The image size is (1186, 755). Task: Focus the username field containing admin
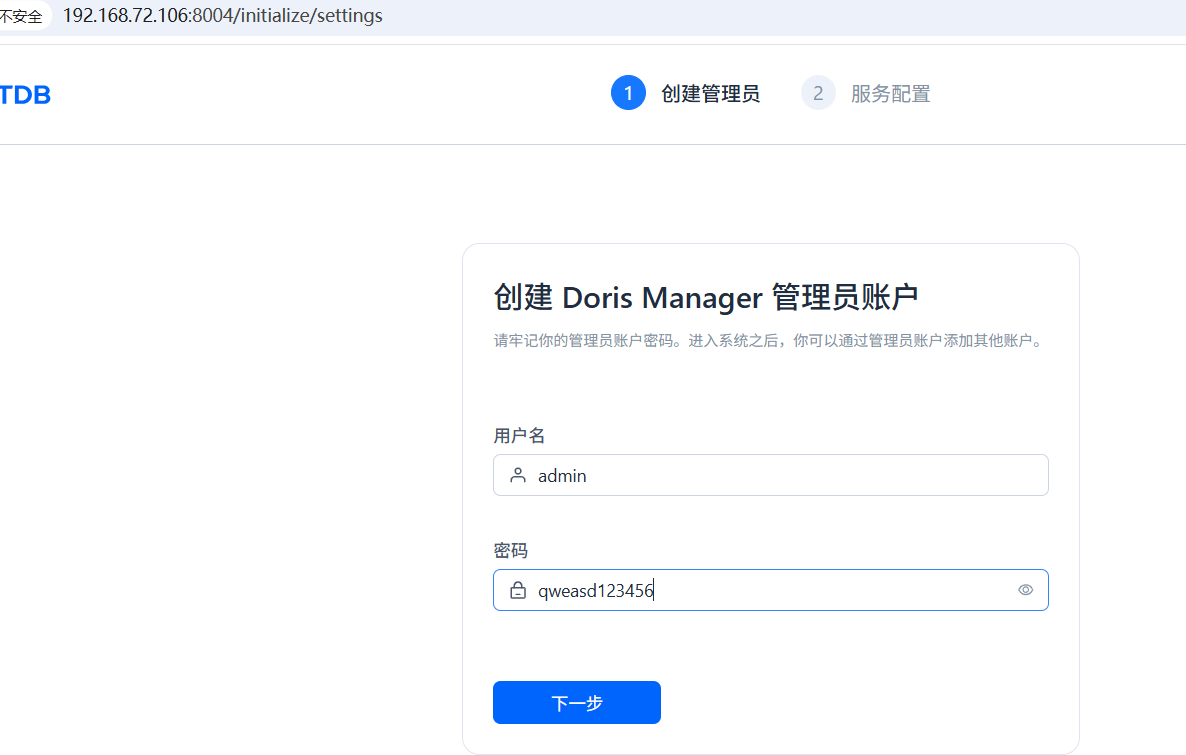click(x=780, y=475)
